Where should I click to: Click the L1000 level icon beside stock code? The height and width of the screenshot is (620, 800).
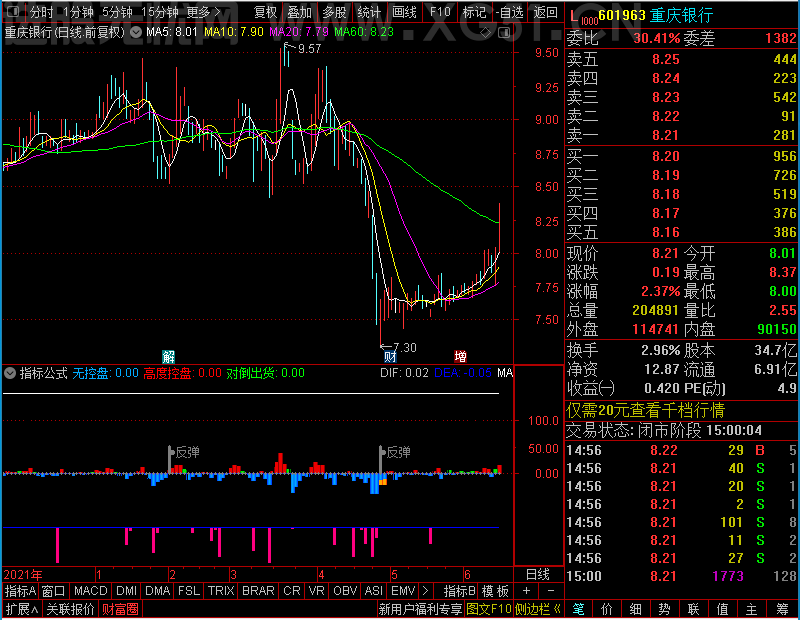point(583,17)
